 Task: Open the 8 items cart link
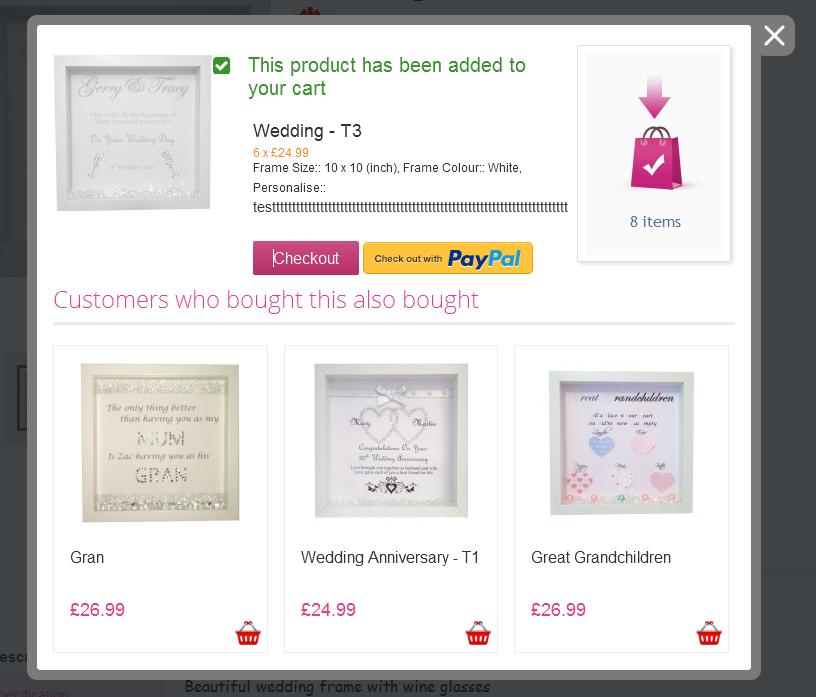click(655, 222)
